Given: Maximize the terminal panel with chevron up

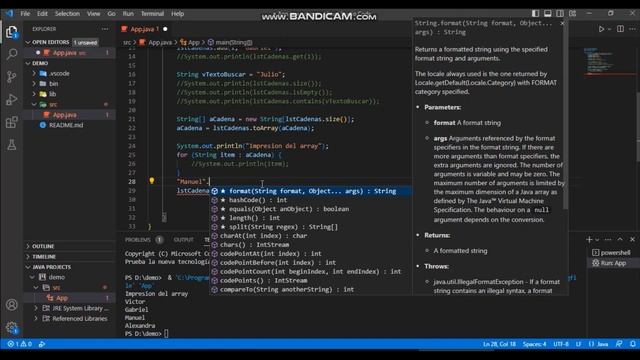Looking at the screenshot, I should click(620, 239).
